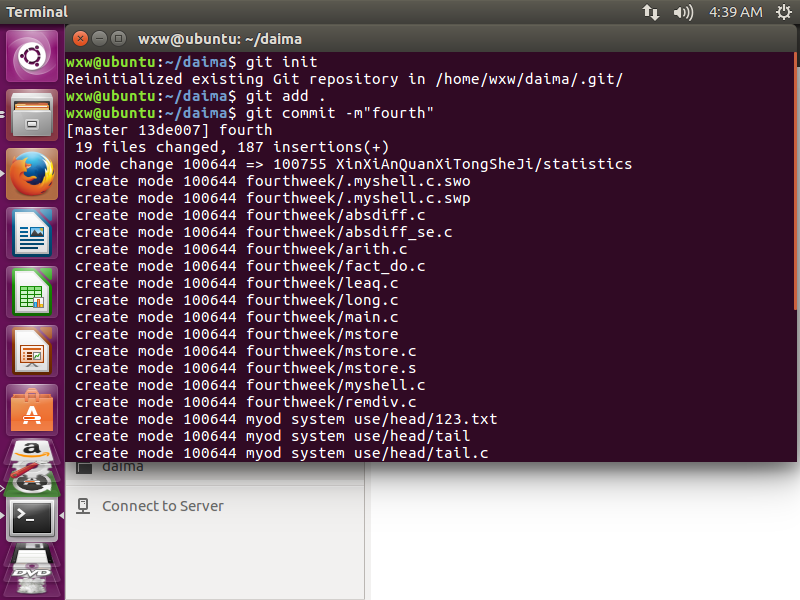Click the 'git commit -m"fourth"' command line
Viewport: 800px width, 600px height.
249,113
